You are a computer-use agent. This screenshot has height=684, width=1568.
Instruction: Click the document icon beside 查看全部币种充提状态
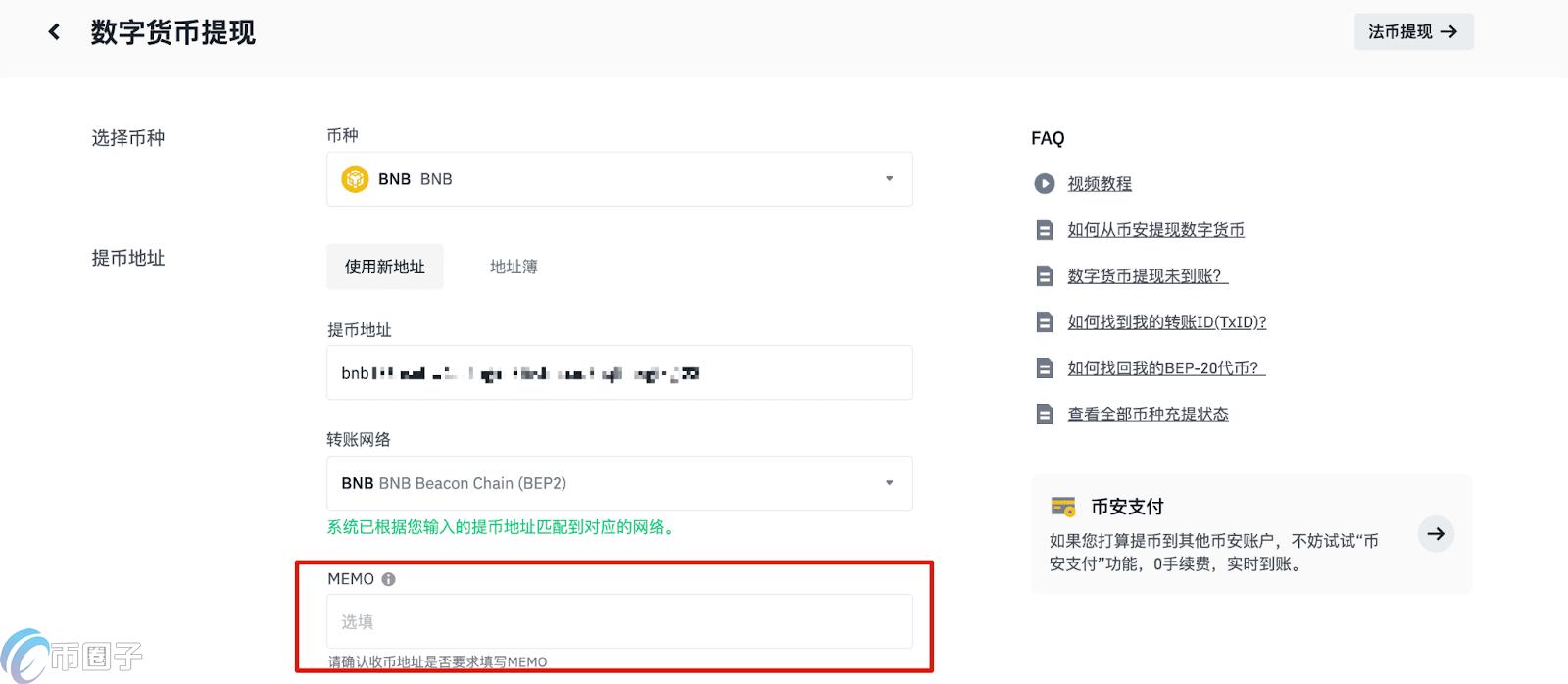pos(1044,415)
